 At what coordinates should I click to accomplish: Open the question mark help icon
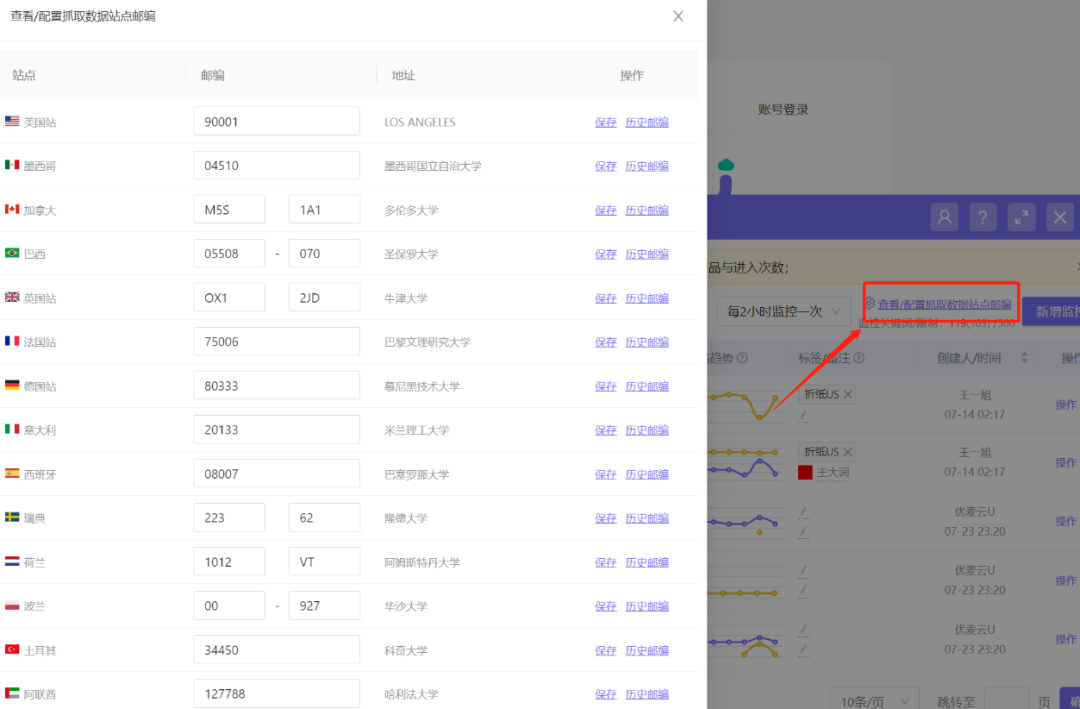983,217
